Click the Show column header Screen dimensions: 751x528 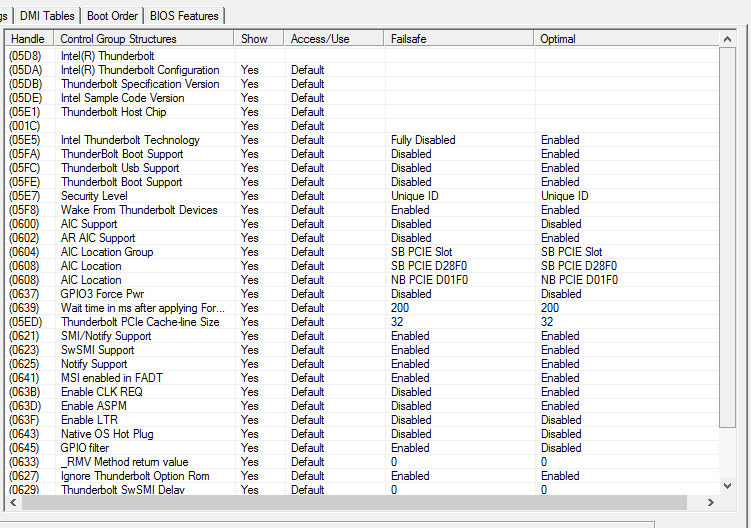click(259, 39)
